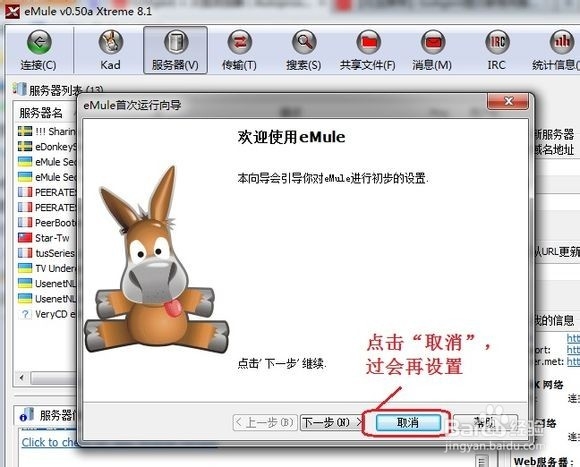Screen dimensions: 580x467
Task: Click the server list horizontal scrollbar left arrow
Action: 22,378
